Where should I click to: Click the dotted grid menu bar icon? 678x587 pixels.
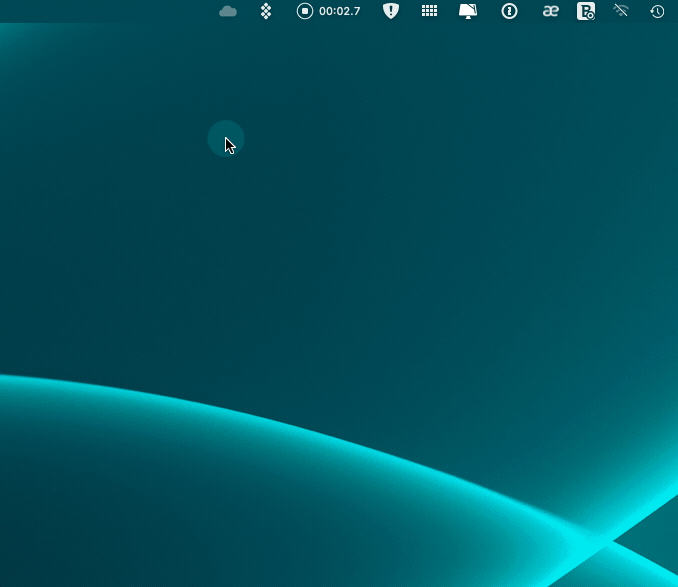pos(429,11)
